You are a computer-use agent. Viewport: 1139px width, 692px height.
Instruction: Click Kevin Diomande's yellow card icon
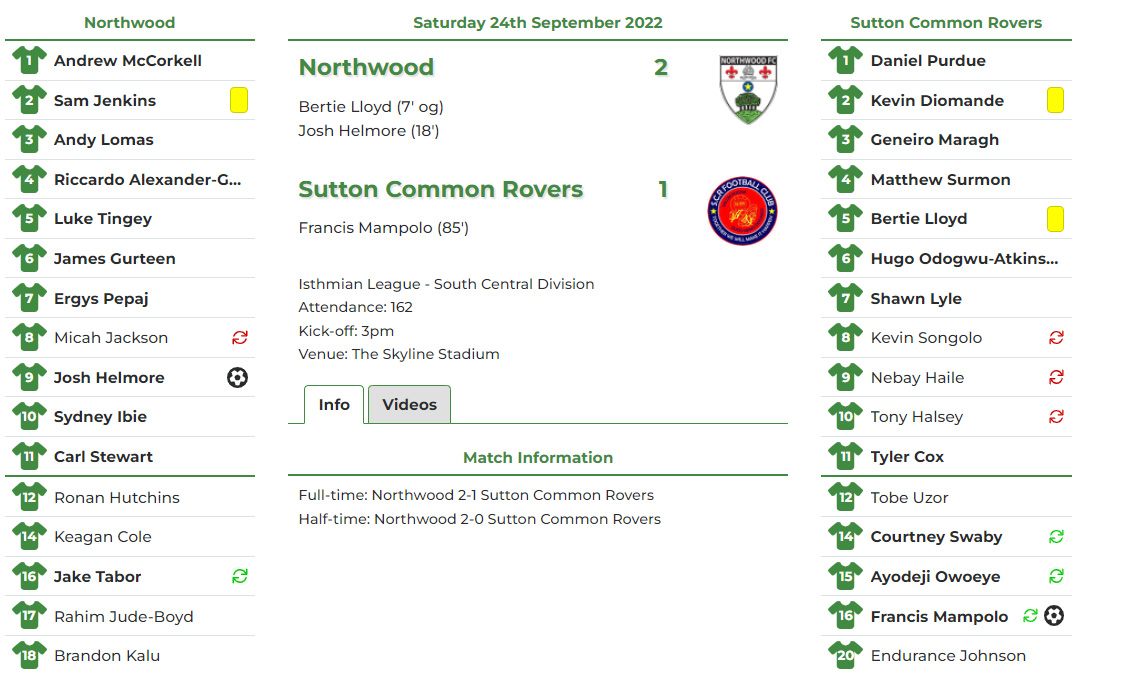(x=1055, y=100)
